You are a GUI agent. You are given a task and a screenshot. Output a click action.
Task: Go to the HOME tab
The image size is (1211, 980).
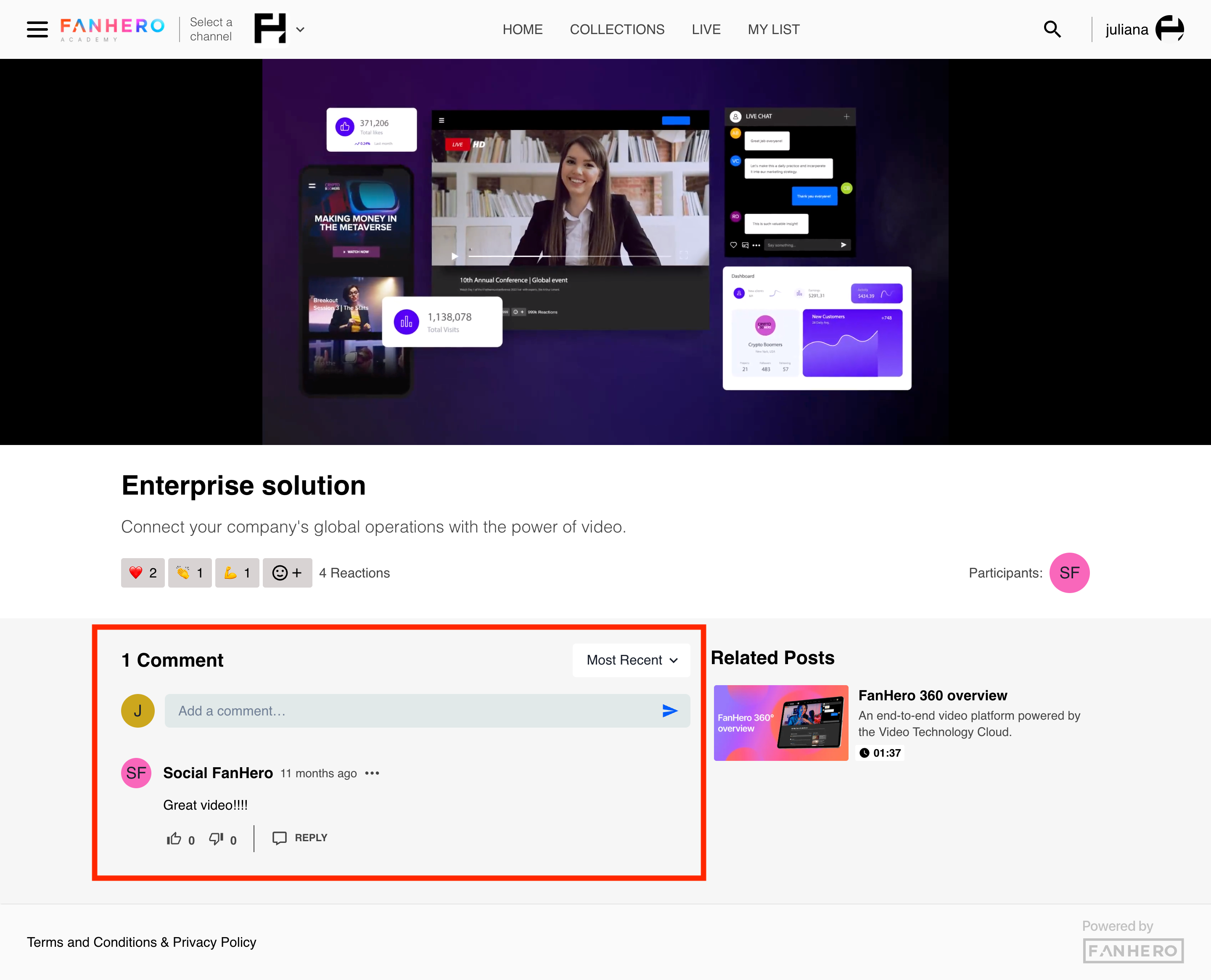522,29
